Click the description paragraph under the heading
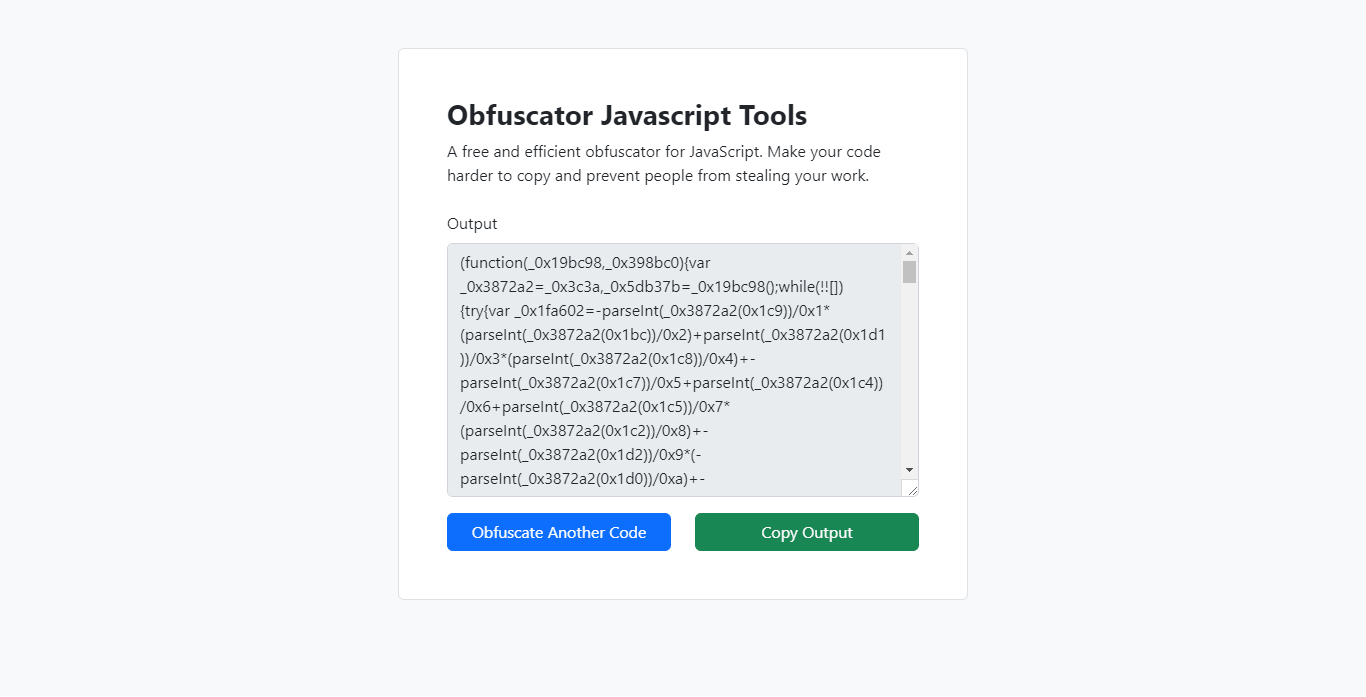Image resolution: width=1366 pixels, height=697 pixels. point(664,164)
